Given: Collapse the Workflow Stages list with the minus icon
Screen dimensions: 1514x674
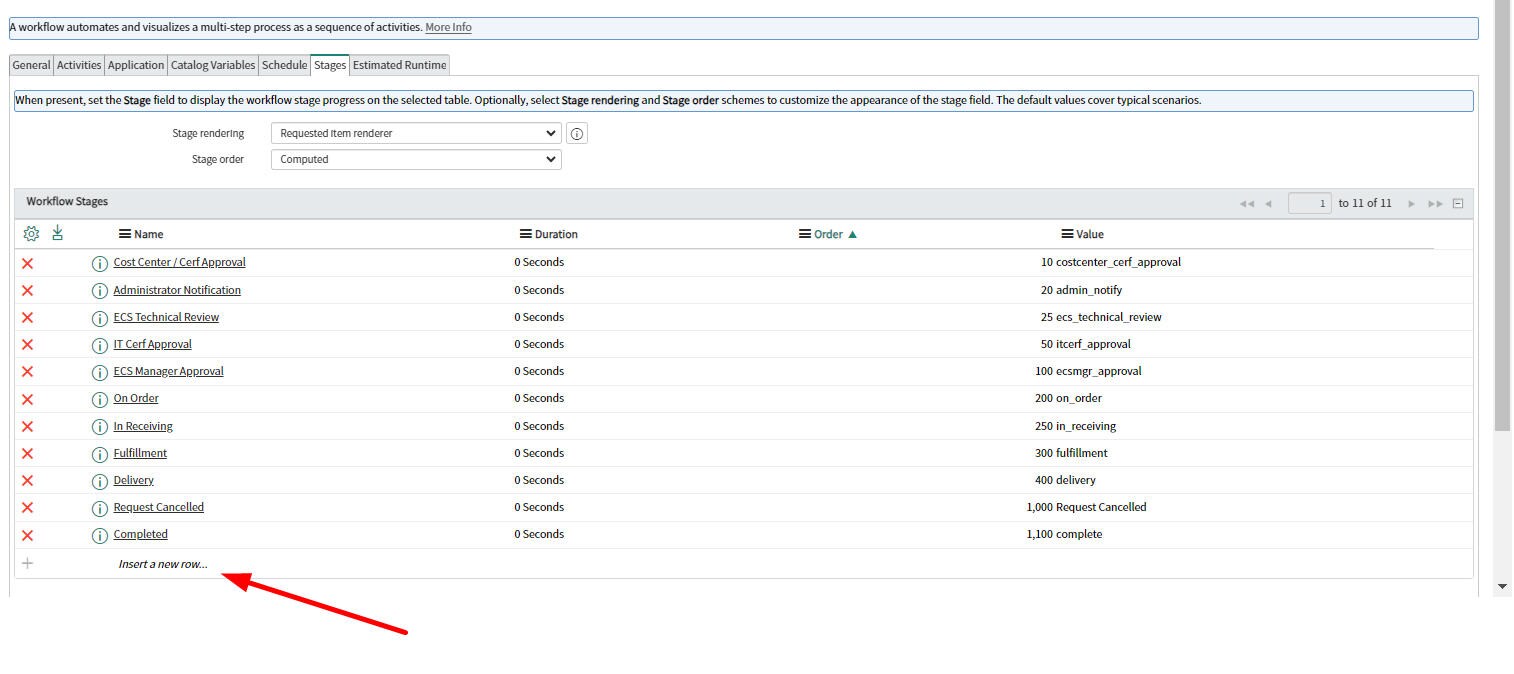Looking at the screenshot, I should coord(1457,202).
